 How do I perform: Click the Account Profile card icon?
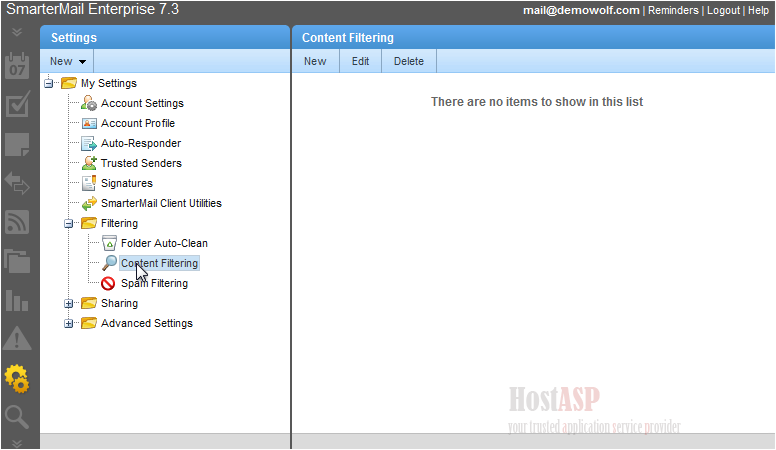tap(89, 123)
